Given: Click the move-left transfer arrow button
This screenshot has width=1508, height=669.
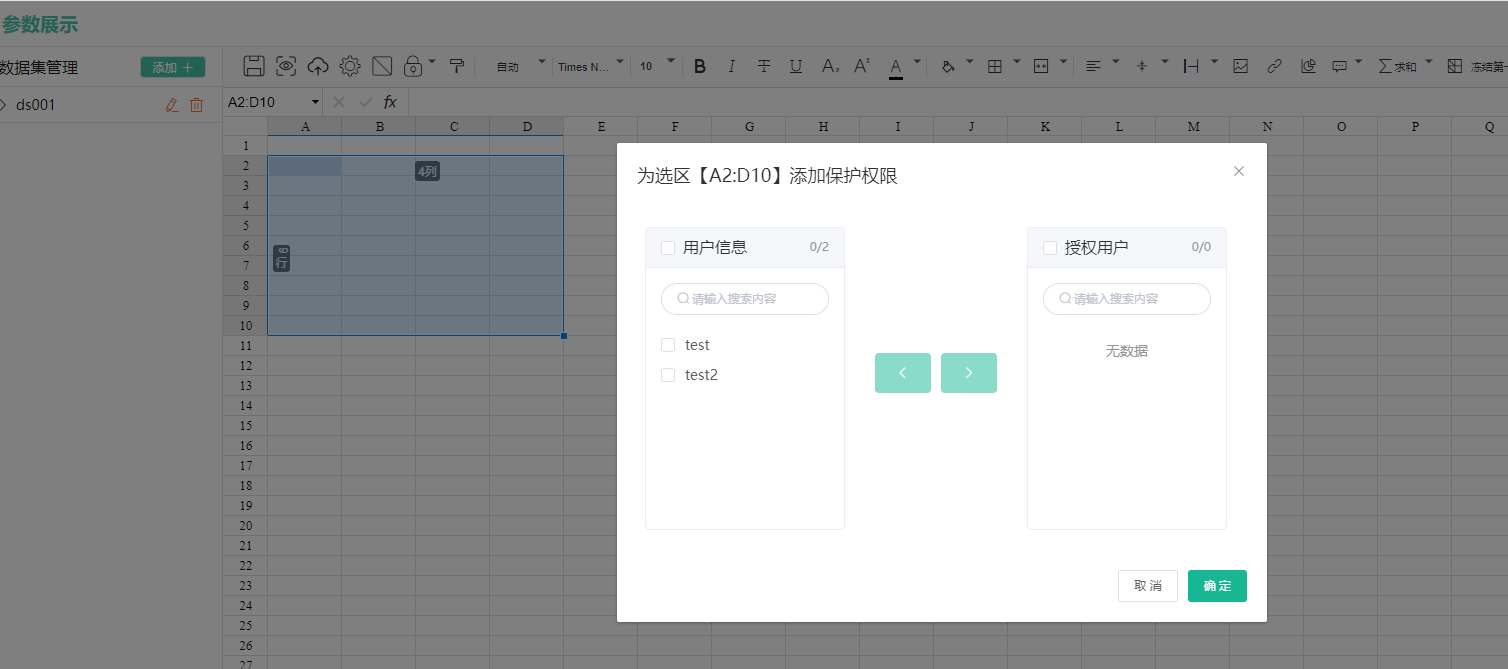Looking at the screenshot, I should tap(903, 373).
